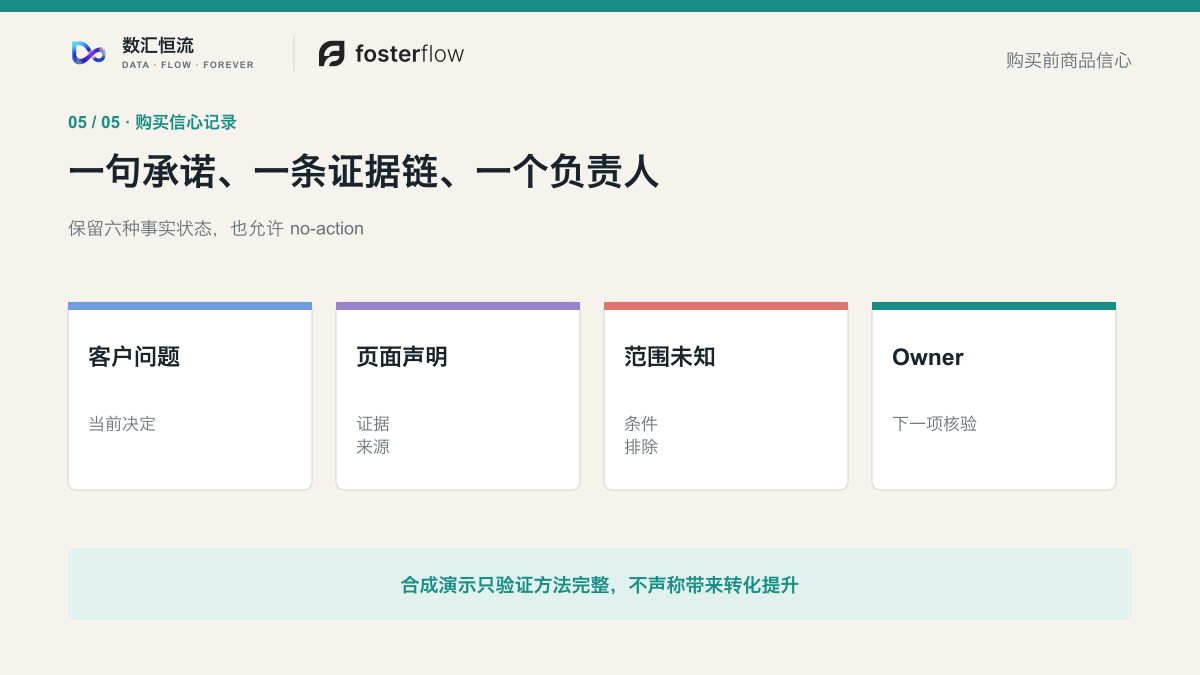Select the 范围未知 card title

pos(670,357)
